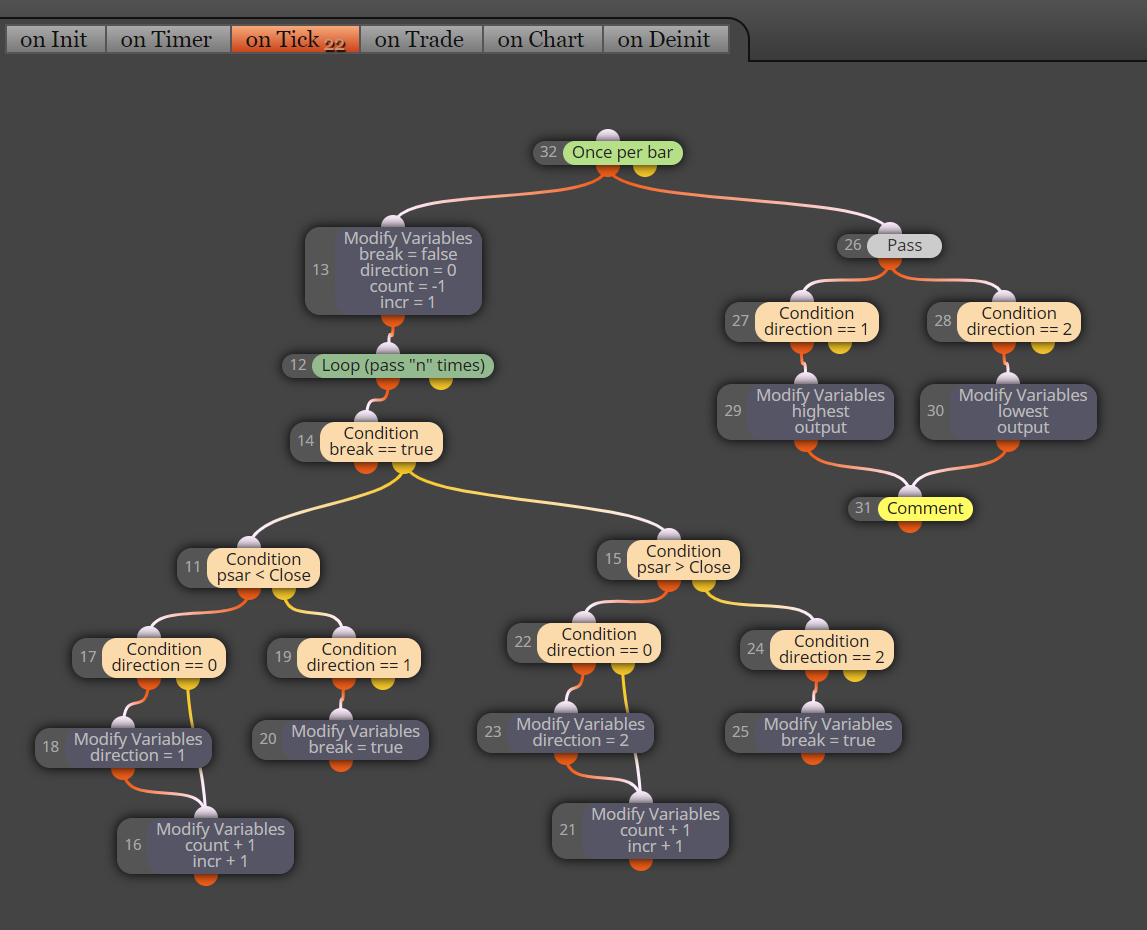Select Modify Variables direction = 1 block 18
The image size is (1147, 930).
pyautogui.click(x=124, y=747)
